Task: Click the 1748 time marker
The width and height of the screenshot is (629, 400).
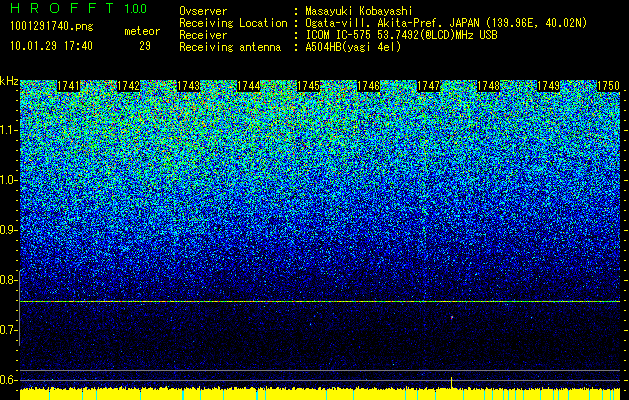Action: tap(489, 86)
